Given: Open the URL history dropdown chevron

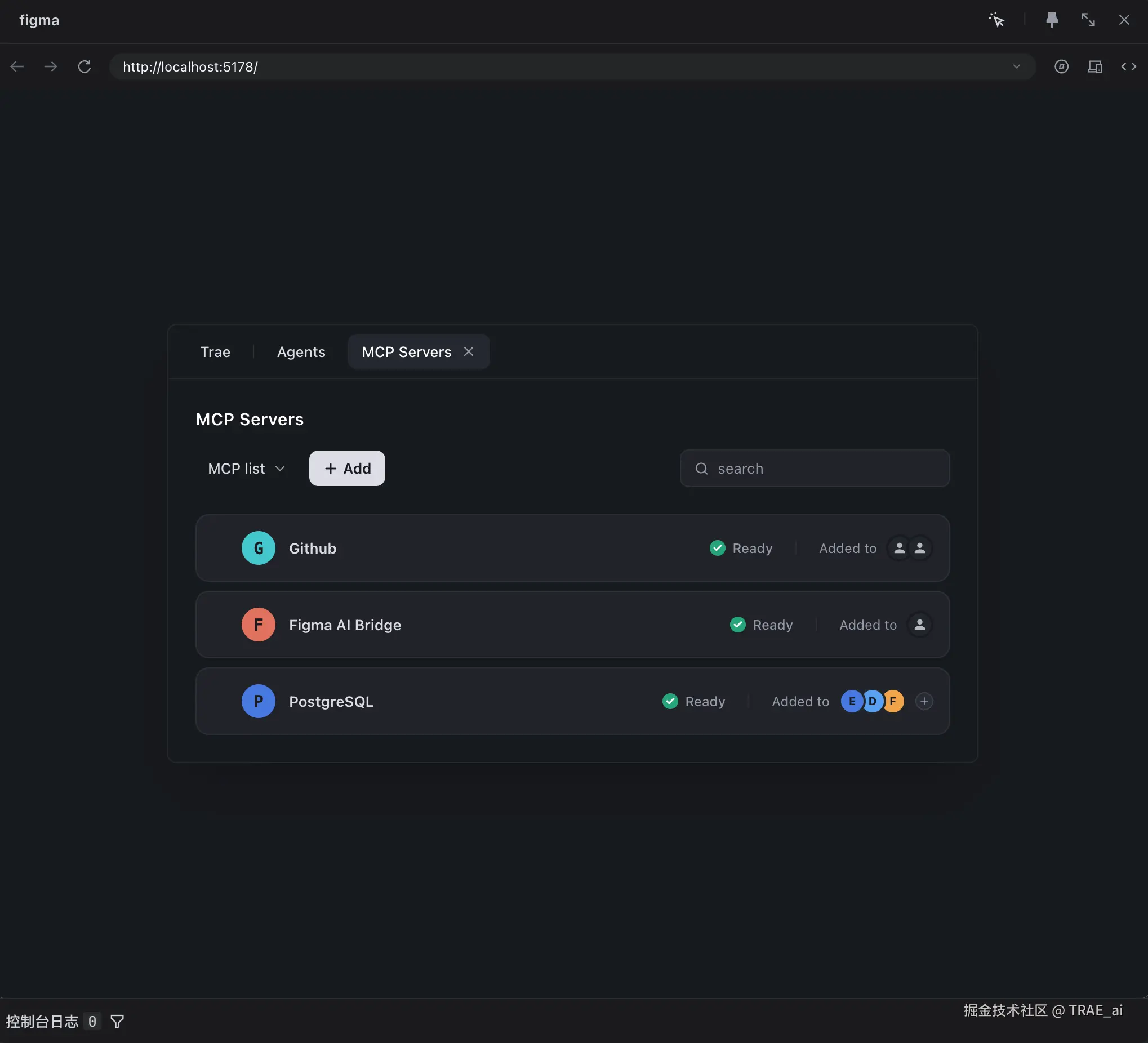Looking at the screenshot, I should 1016,66.
